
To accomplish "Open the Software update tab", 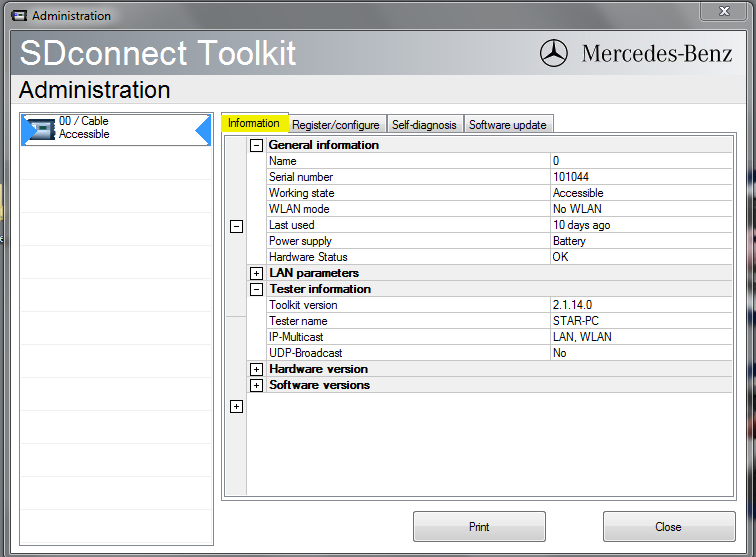I will [508, 125].
